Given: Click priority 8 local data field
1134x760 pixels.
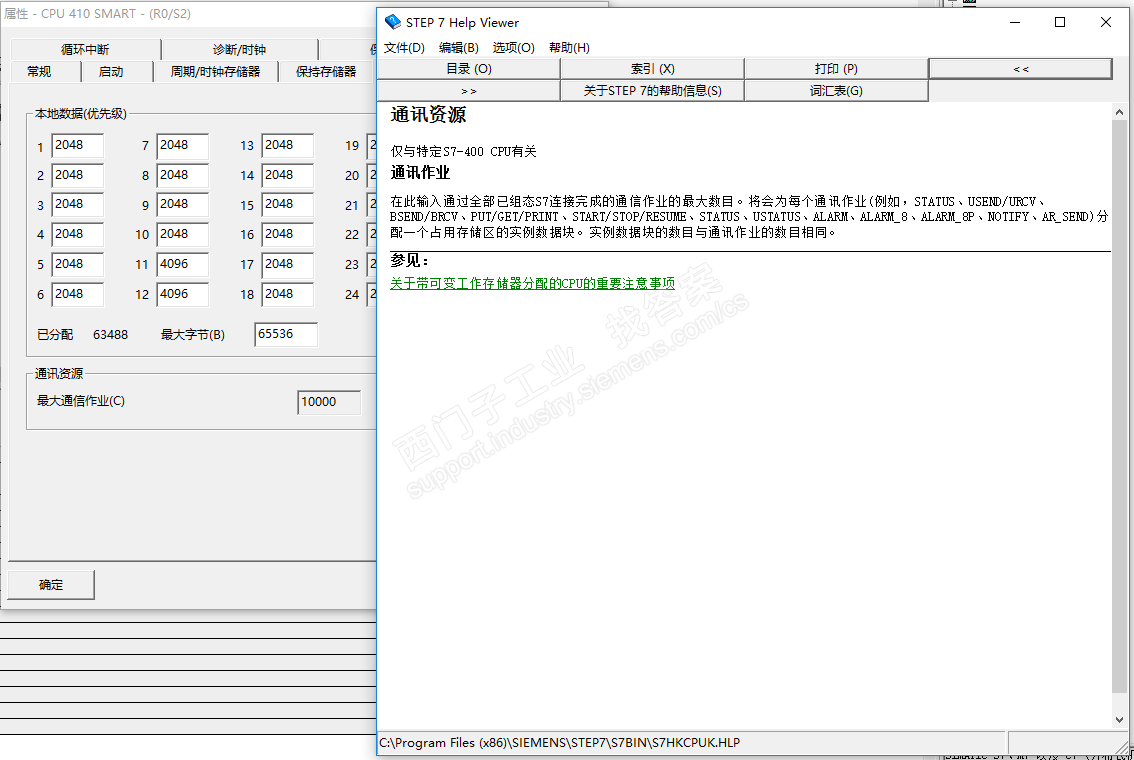Looking at the screenshot, I should pos(182,175).
